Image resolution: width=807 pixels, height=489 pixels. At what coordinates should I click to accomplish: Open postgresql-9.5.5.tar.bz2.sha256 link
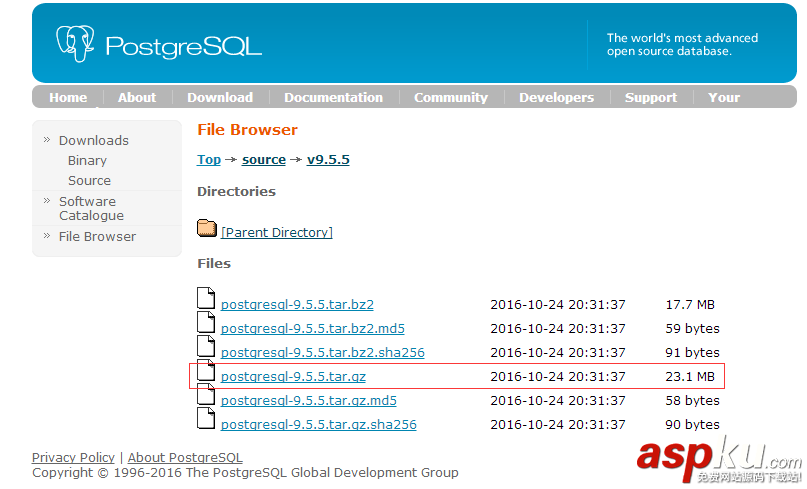(323, 353)
